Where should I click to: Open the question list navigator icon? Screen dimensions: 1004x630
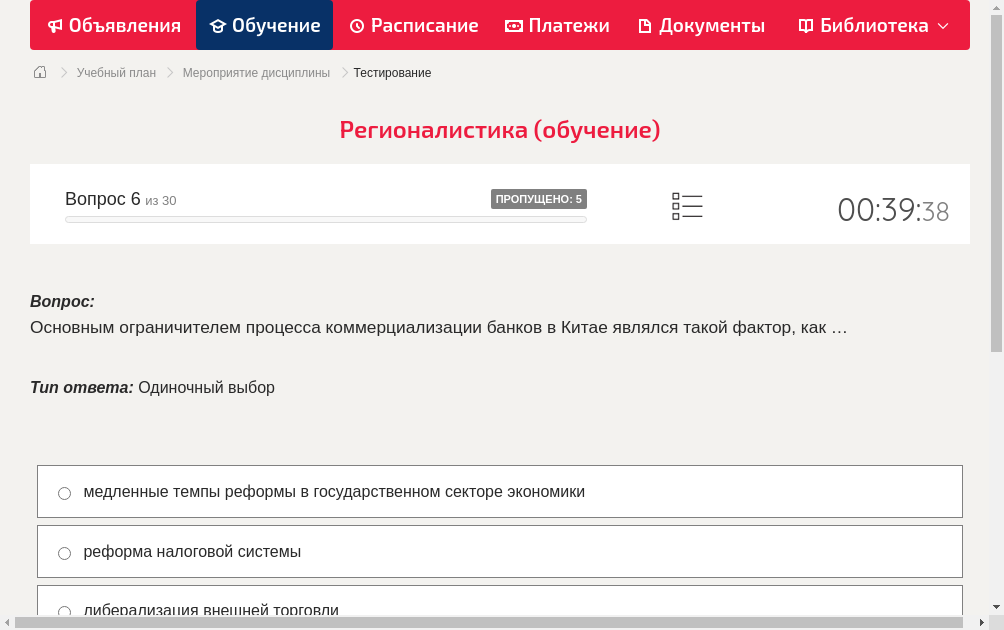pos(687,206)
